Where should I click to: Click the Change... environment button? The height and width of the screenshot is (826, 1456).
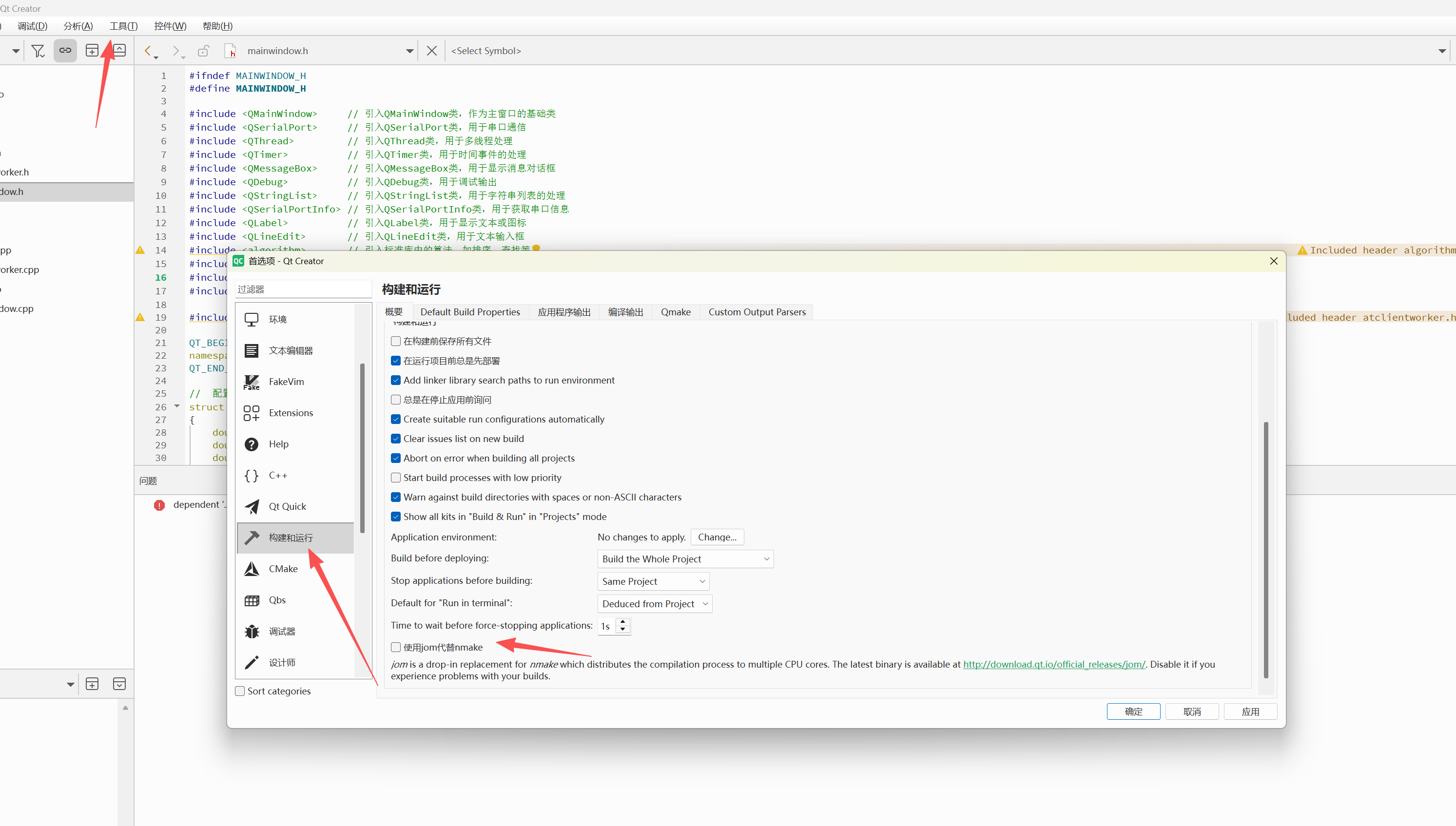click(717, 537)
